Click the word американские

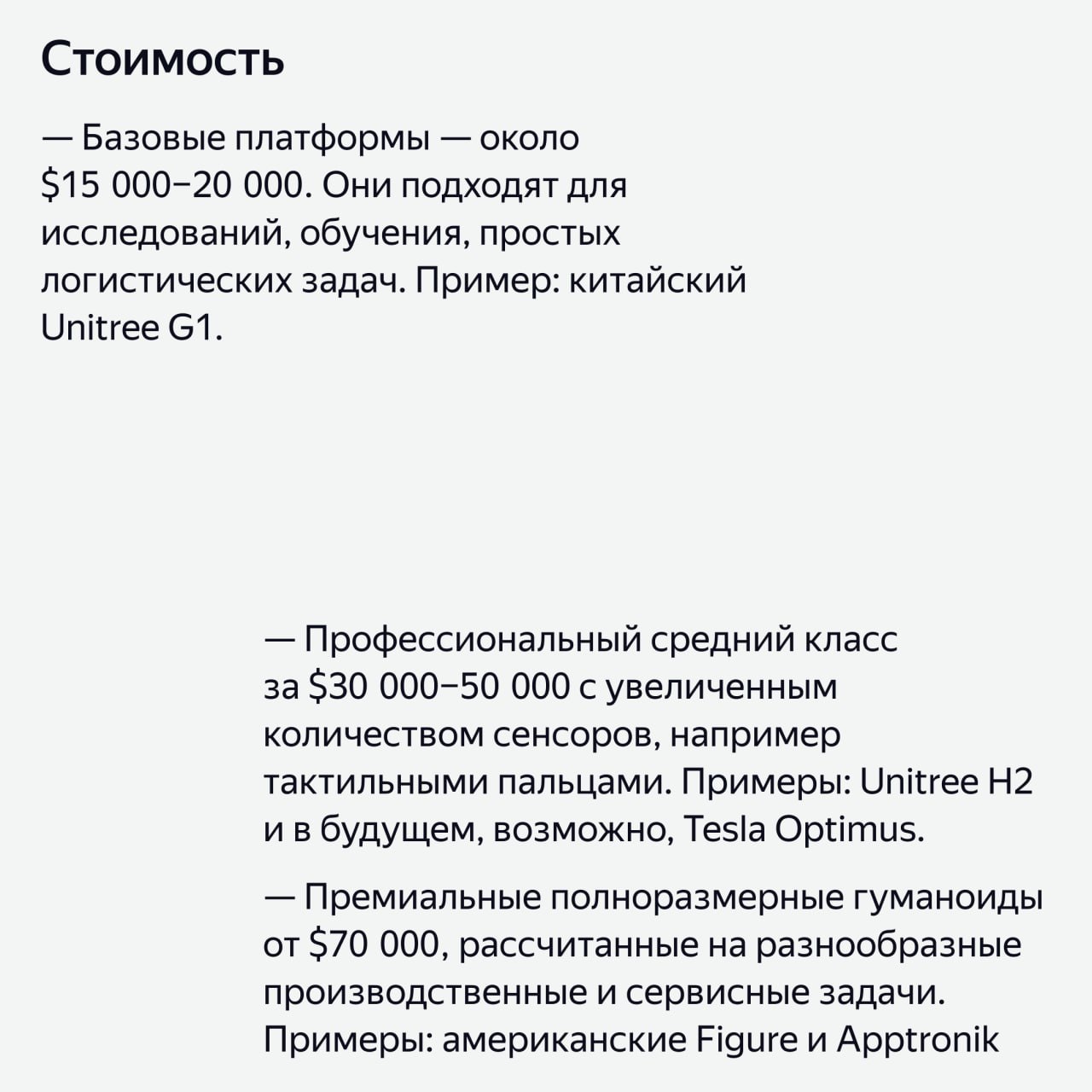565,1041
